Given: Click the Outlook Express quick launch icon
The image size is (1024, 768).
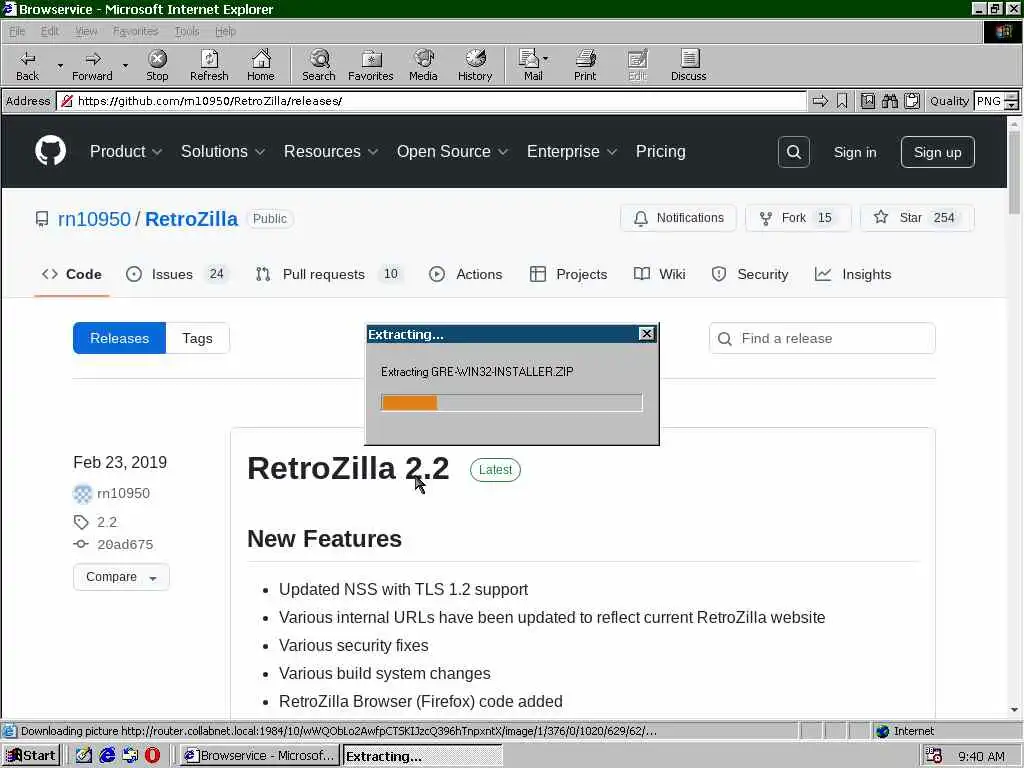Looking at the screenshot, I should [130, 755].
